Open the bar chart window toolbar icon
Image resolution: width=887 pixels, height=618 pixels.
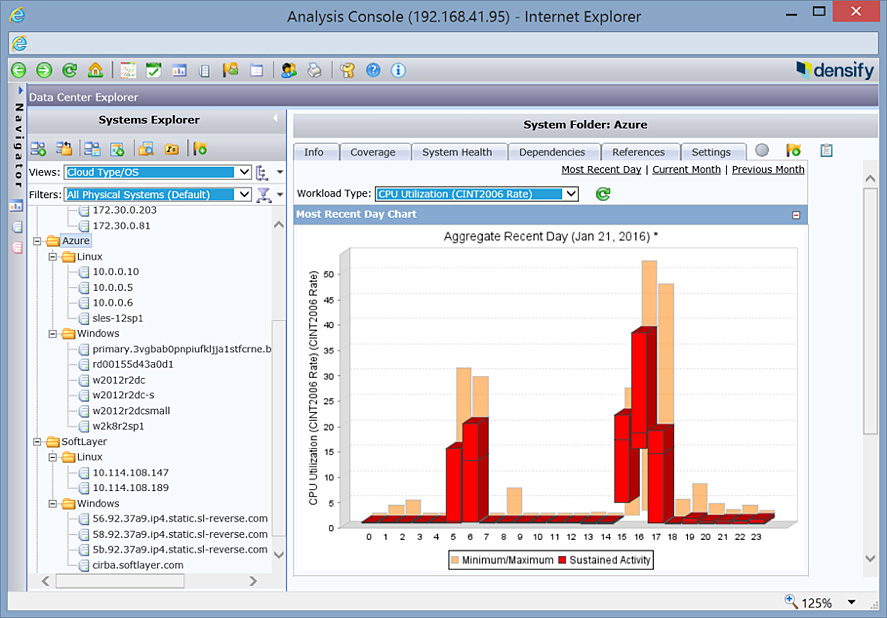(179, 70)
